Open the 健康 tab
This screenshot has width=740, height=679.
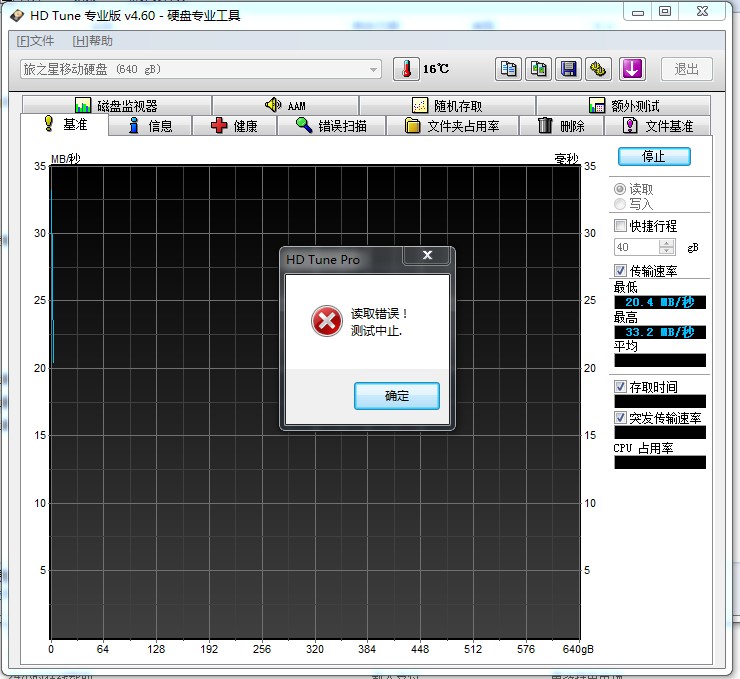coord(235,126)
